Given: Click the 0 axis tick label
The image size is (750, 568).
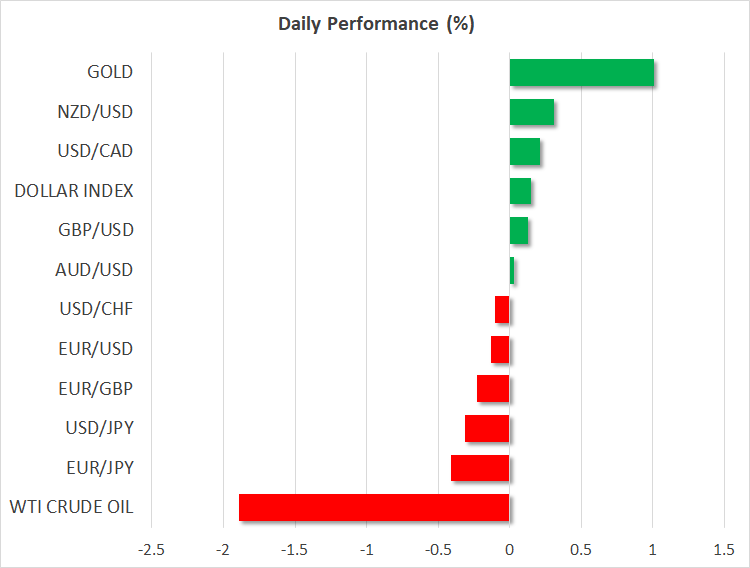Looking at the screenshot, I should point(510,550).
